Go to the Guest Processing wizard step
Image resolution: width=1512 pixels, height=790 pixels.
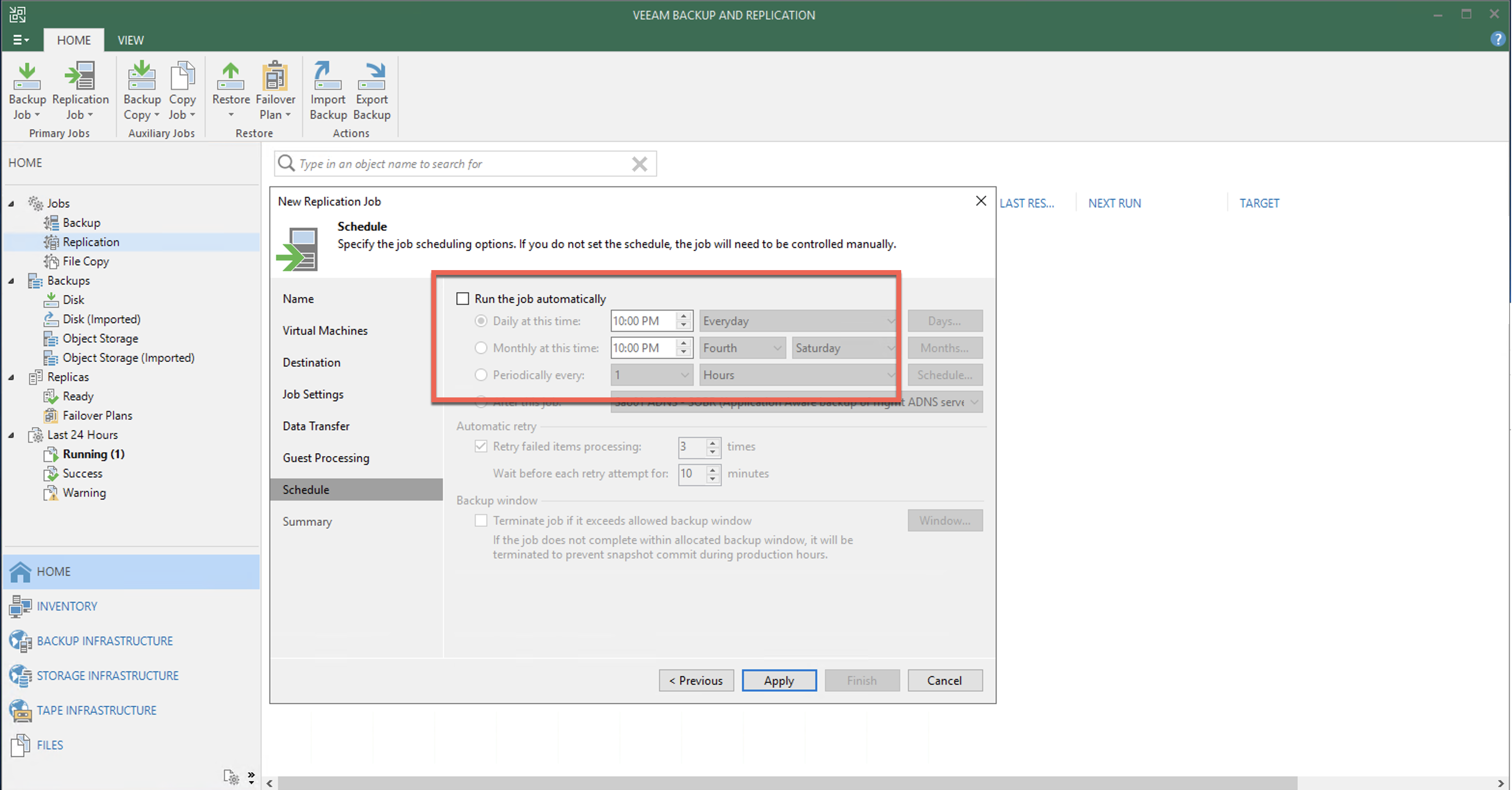click(x=326, y=458)
